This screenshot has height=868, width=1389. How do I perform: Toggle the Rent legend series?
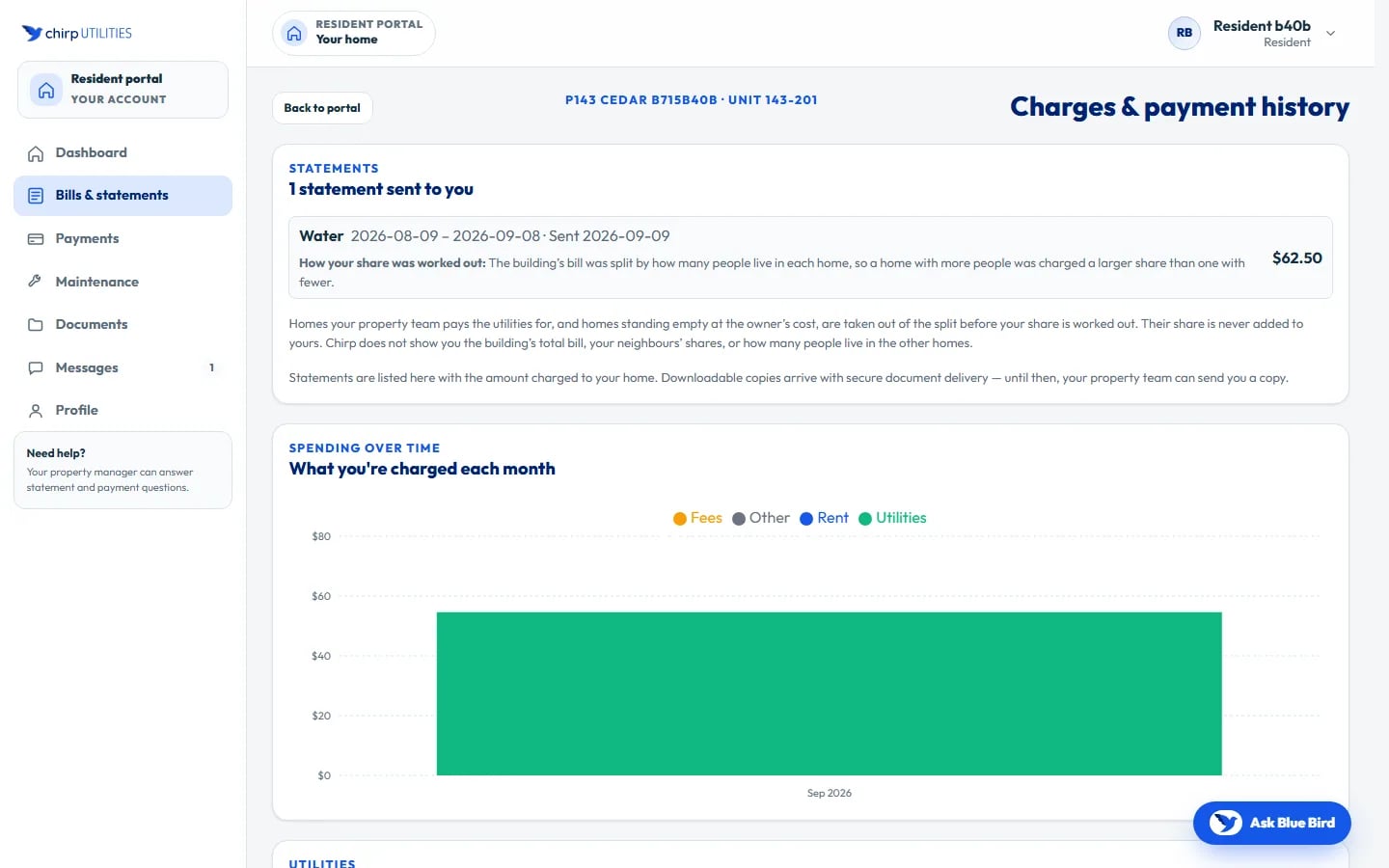point(824,518)
